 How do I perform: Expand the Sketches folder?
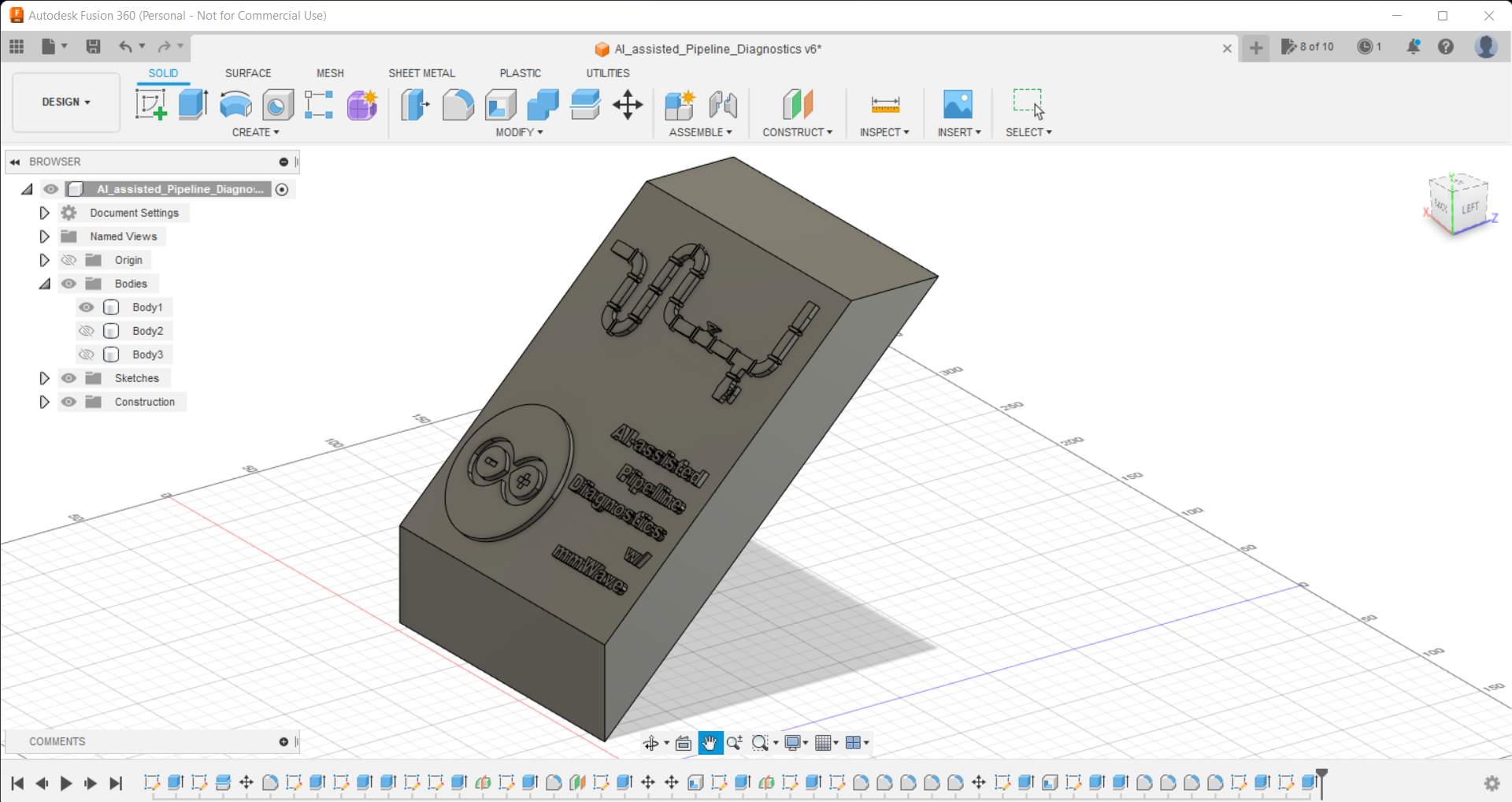coord(44,378)
